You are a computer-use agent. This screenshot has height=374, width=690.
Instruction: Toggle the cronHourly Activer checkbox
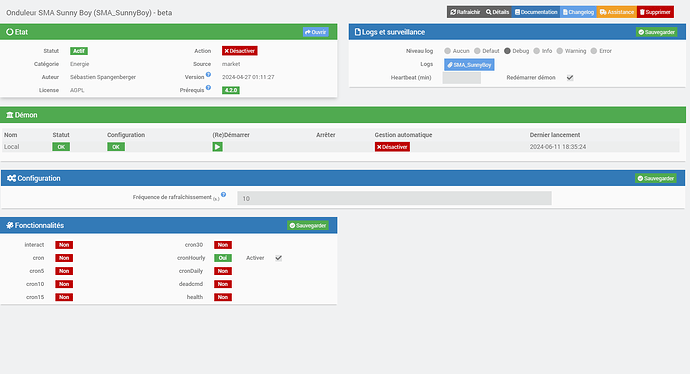click(x=279, y=258)
